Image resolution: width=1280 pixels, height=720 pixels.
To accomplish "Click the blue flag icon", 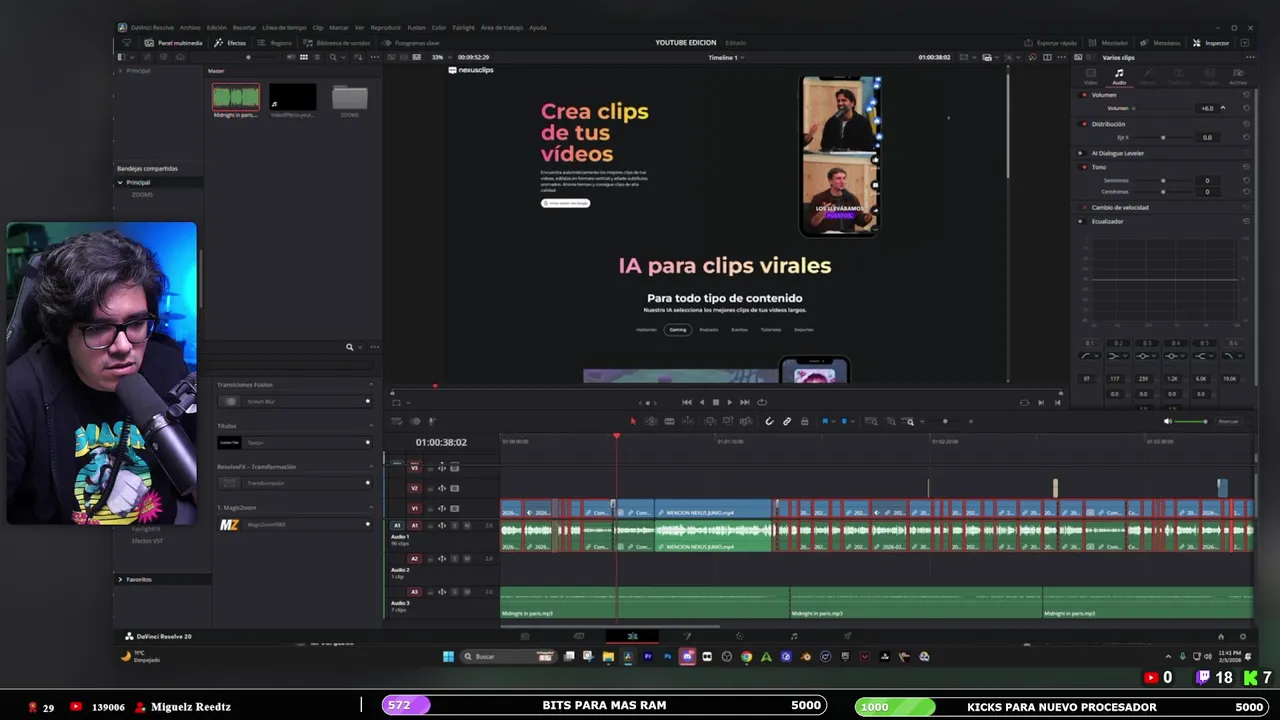I will pos(824,421).
